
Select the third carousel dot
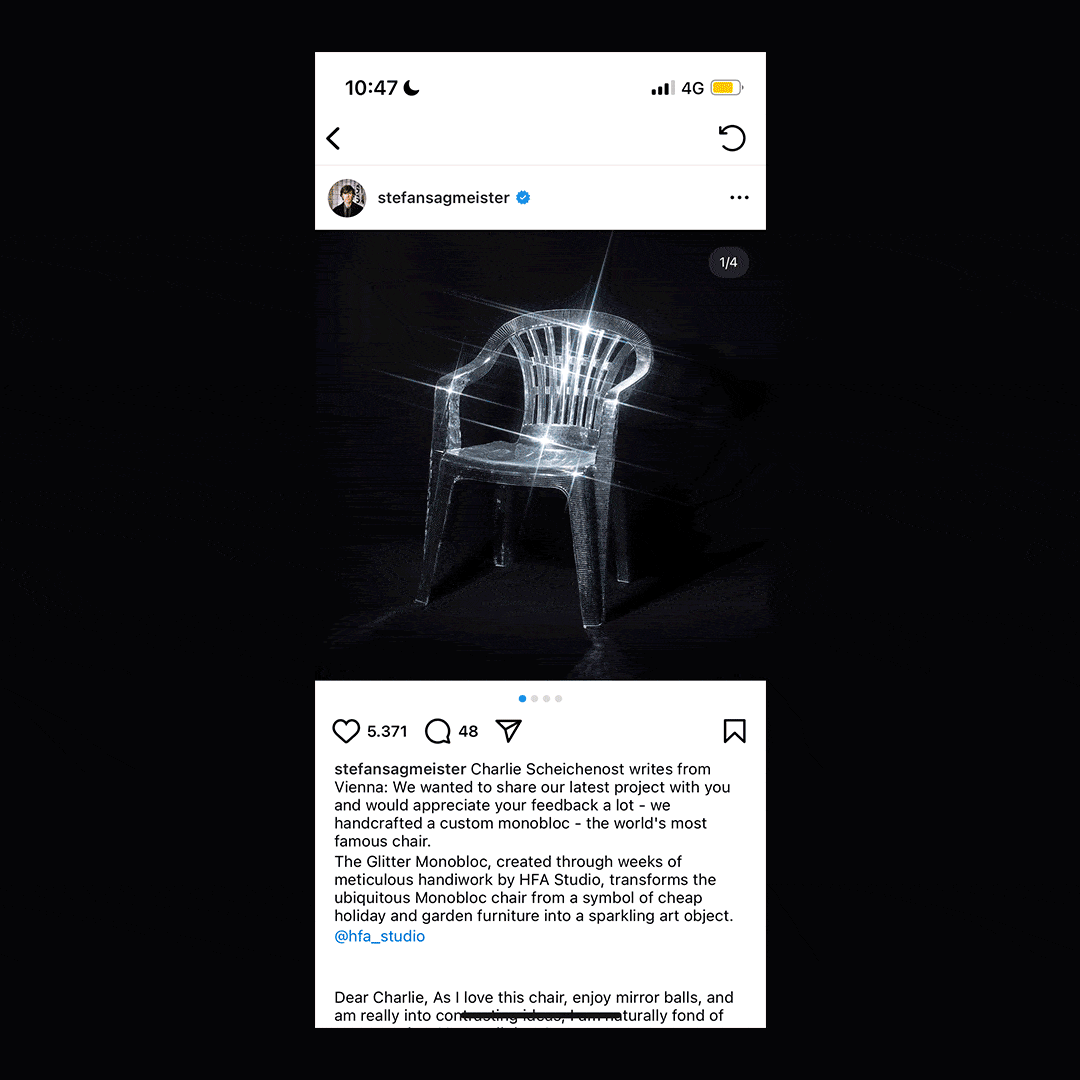pyautogui.click(x=546, y=698)
